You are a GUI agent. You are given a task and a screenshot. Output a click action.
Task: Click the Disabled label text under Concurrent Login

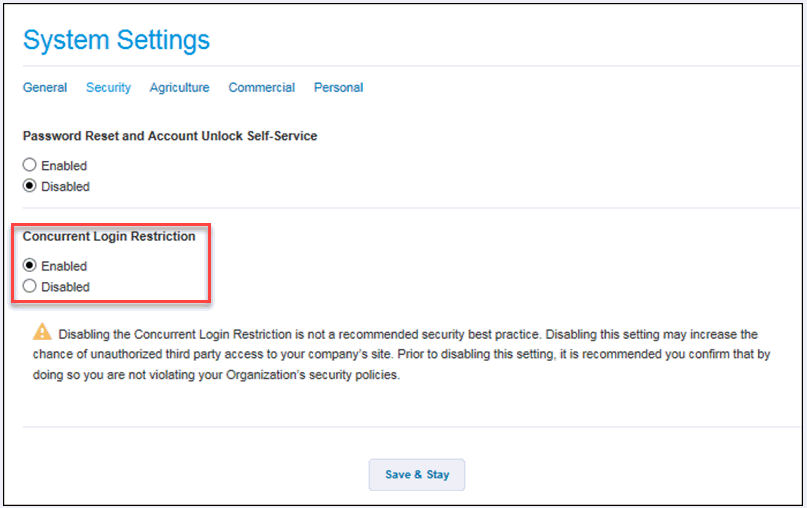coord(65,288)
